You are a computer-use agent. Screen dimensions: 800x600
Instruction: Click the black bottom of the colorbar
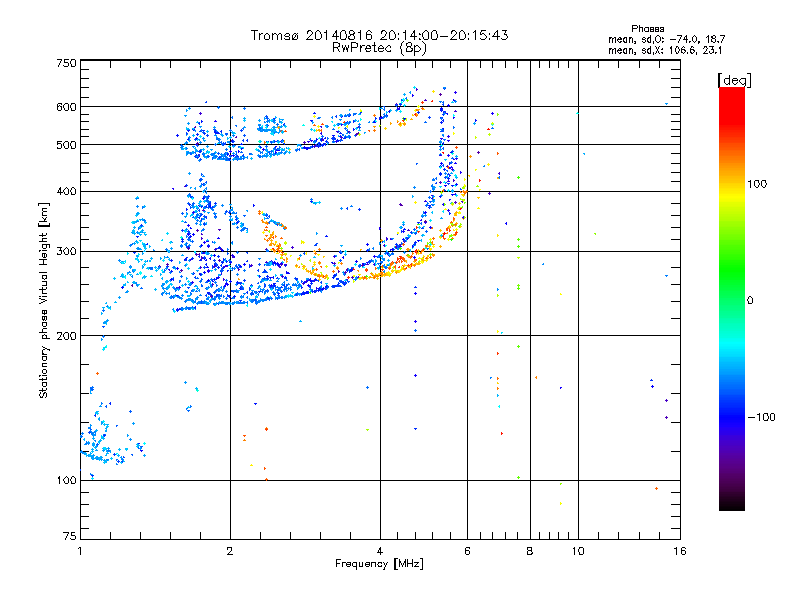click(x=732, y=503)
